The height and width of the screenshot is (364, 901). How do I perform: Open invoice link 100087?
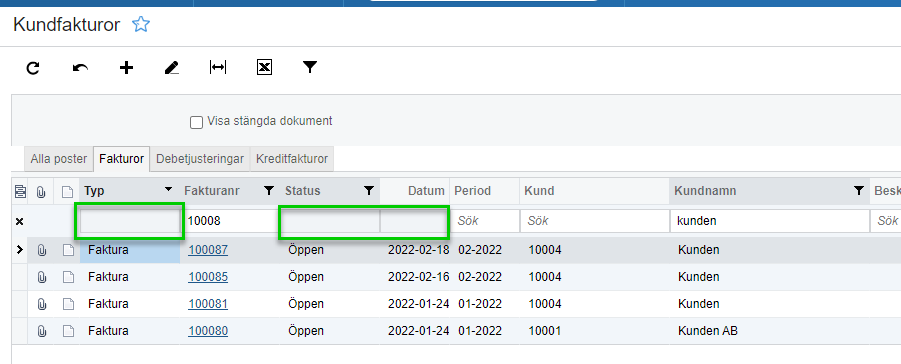[208, 250]
